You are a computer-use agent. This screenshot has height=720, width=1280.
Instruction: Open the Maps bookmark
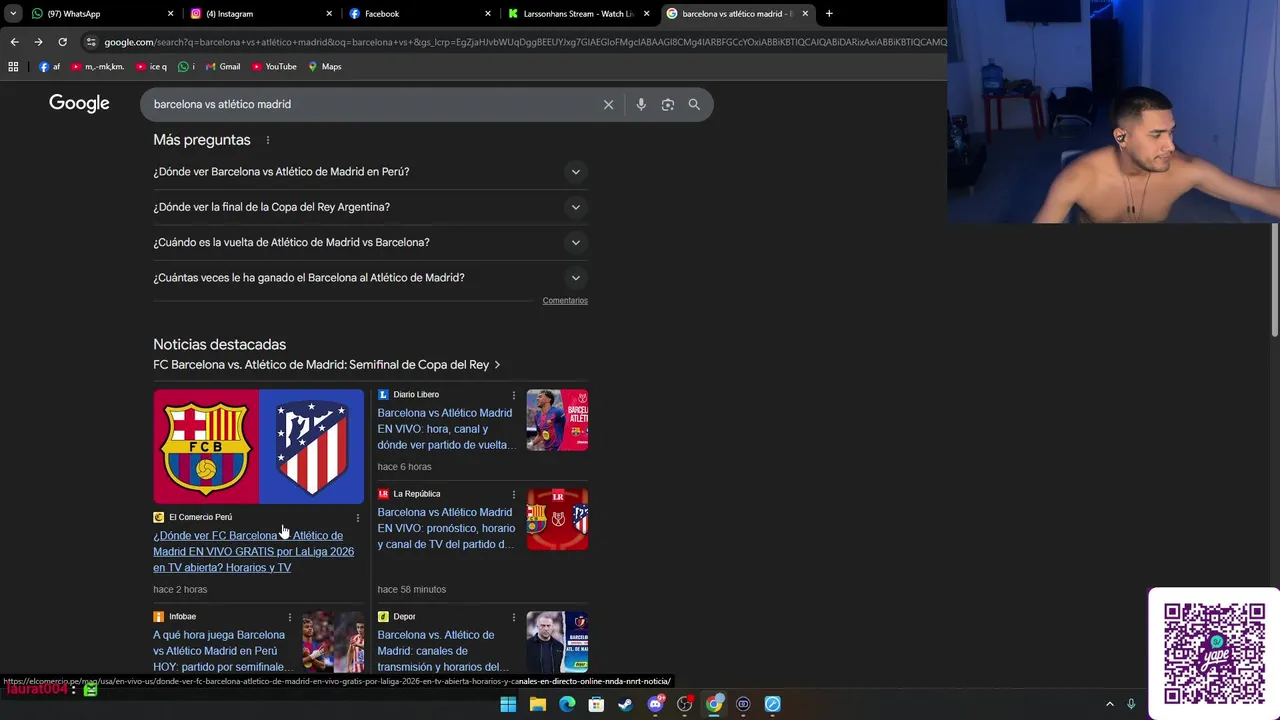coord(325,67)
